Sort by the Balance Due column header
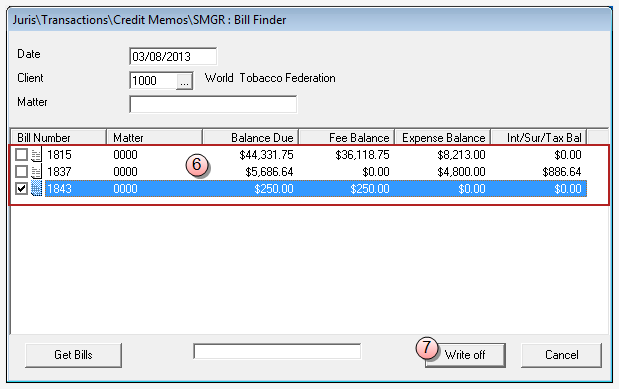Screen dimensions: 619x389 click(250, 137)
